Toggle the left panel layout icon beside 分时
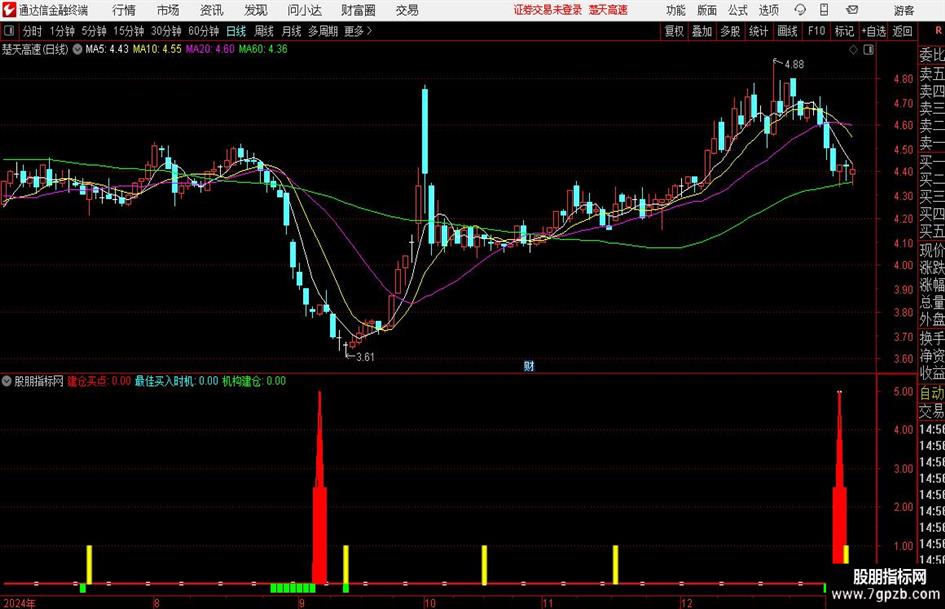Screen dimensions: 945x609 tap(8, 31)
